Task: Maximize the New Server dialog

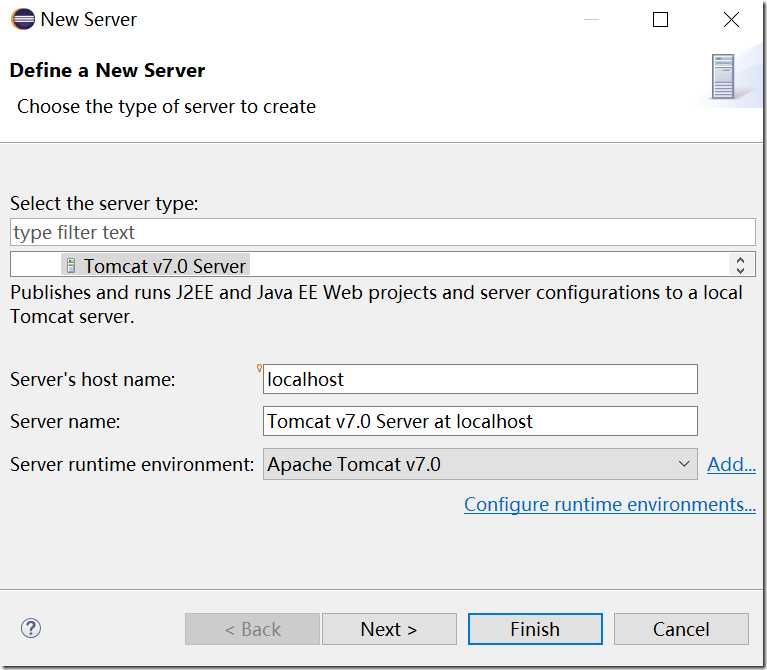Action: (x=660, y=20)
